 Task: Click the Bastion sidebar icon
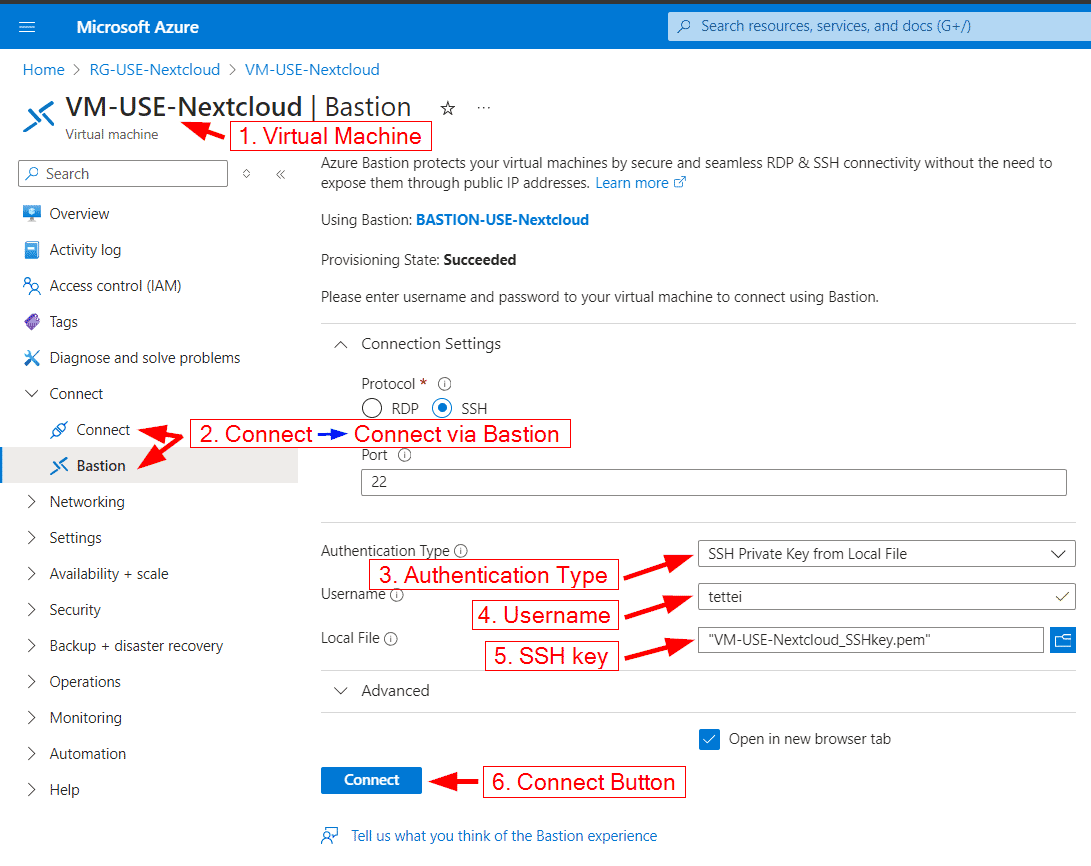pos(59,466)
